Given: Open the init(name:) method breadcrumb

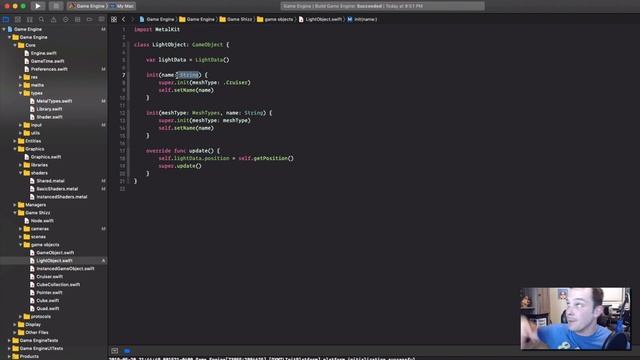Looking at the screenshot, I should (x=362, y=20).
